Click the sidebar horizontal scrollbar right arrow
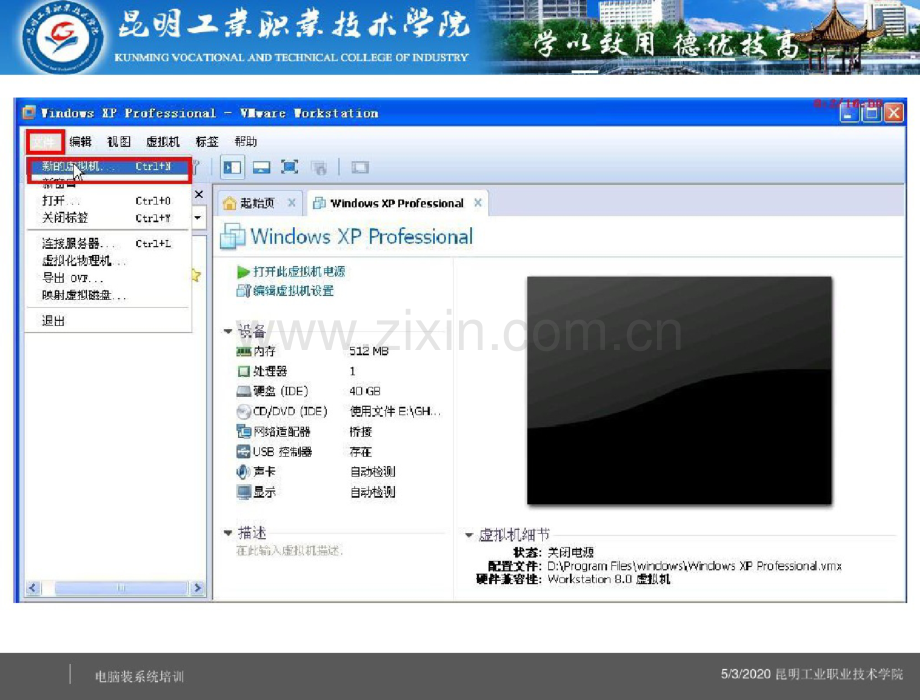 [197, 589]
